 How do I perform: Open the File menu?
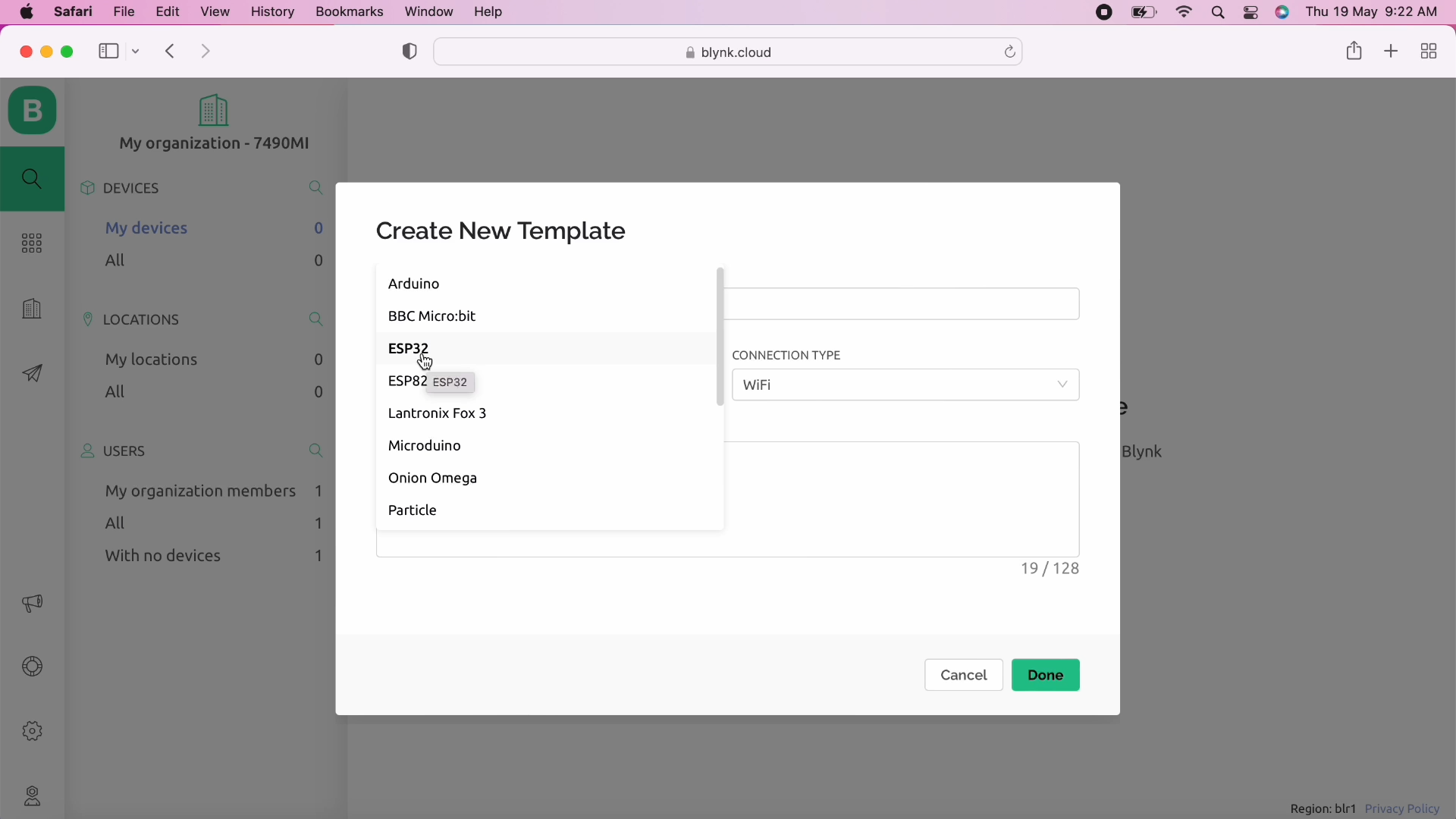[124, 12]
